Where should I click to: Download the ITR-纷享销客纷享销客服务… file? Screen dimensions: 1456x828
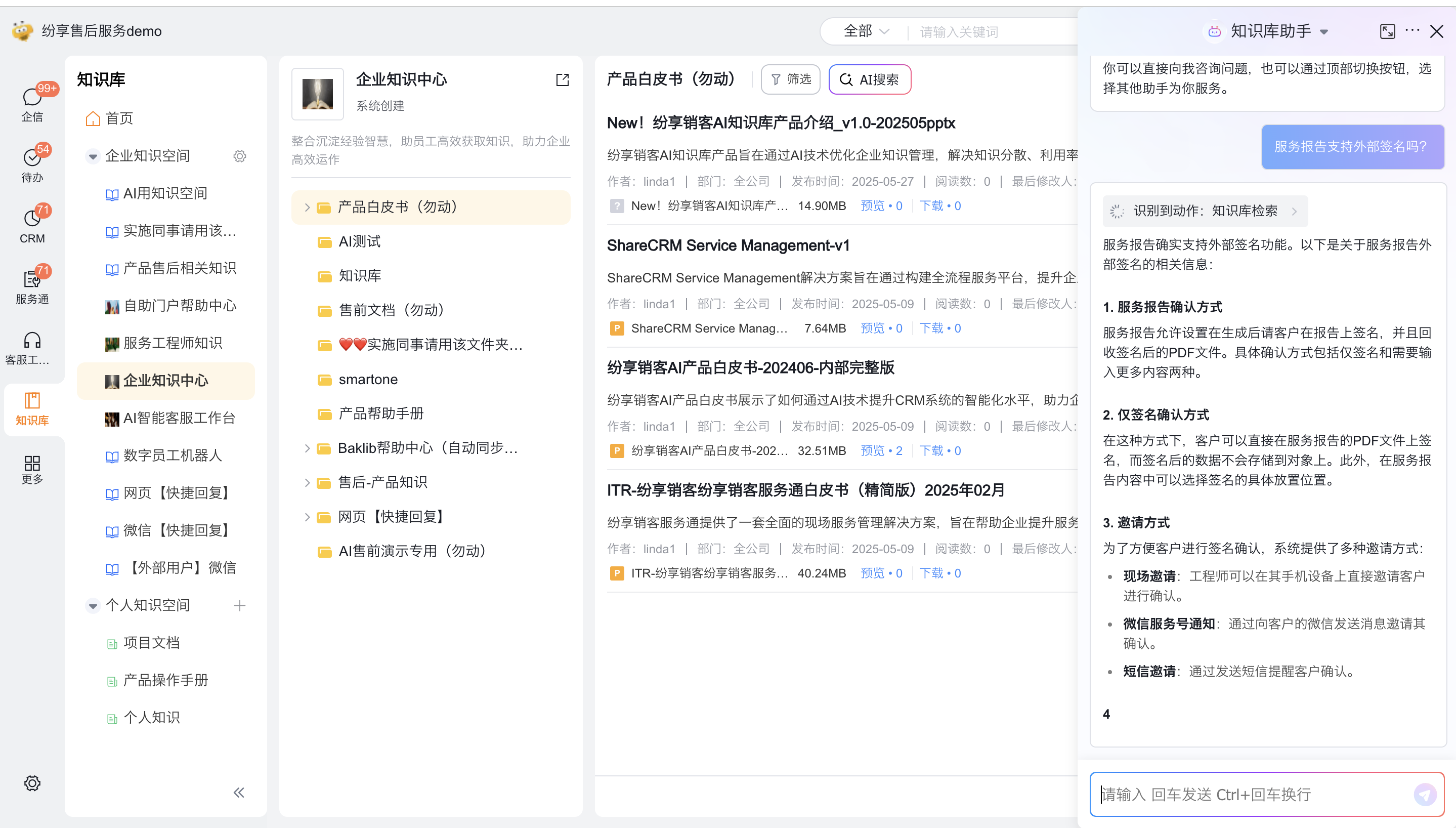940,572
